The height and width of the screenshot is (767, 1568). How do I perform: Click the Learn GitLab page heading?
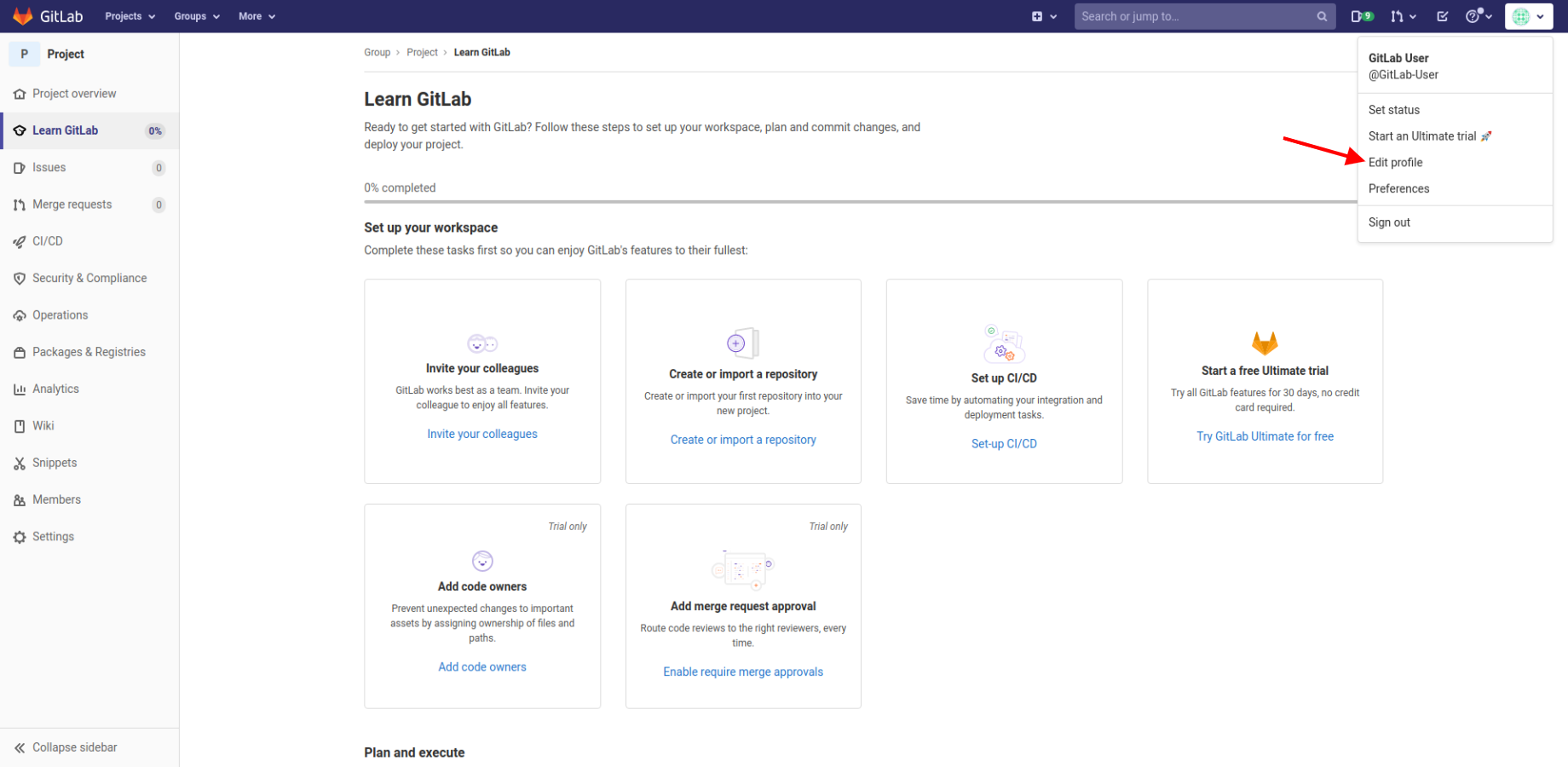click(x=418, y=100)
